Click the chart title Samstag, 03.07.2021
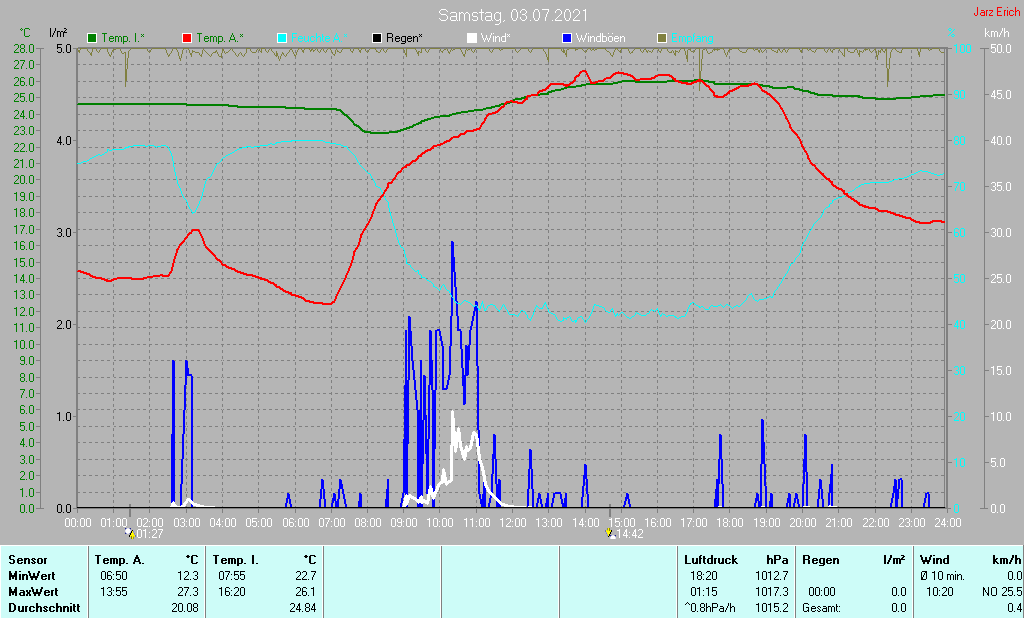The image size is (1024, 618). tap(513, 15)
